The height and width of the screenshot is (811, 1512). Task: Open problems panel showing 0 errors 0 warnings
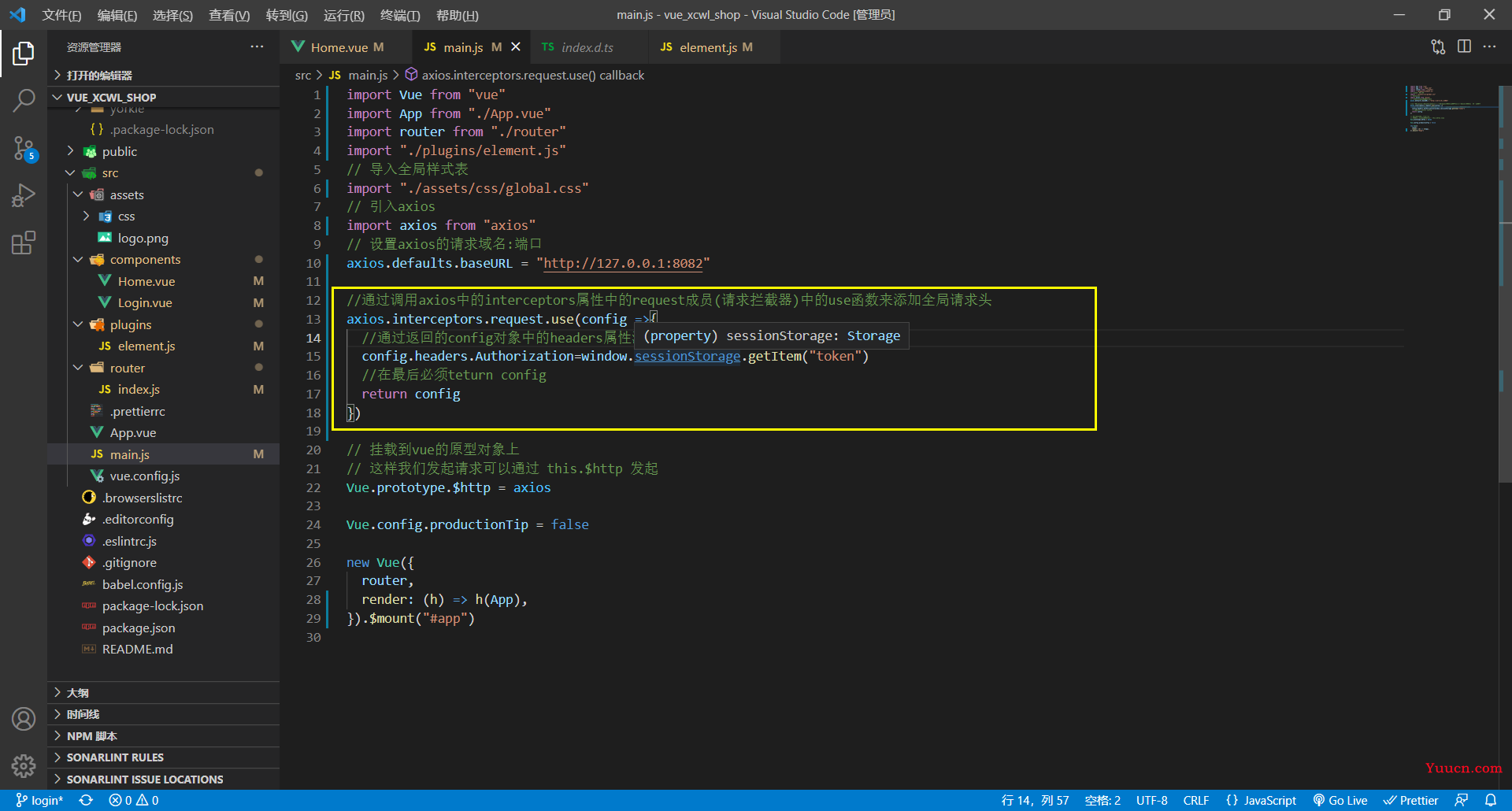(x=134, y=800)
